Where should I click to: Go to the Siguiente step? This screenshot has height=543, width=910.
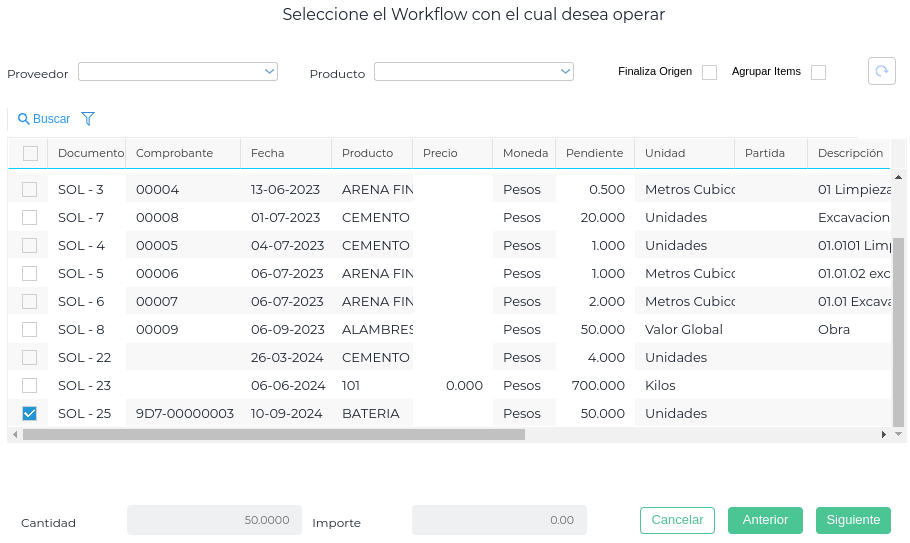coord(853,520)
